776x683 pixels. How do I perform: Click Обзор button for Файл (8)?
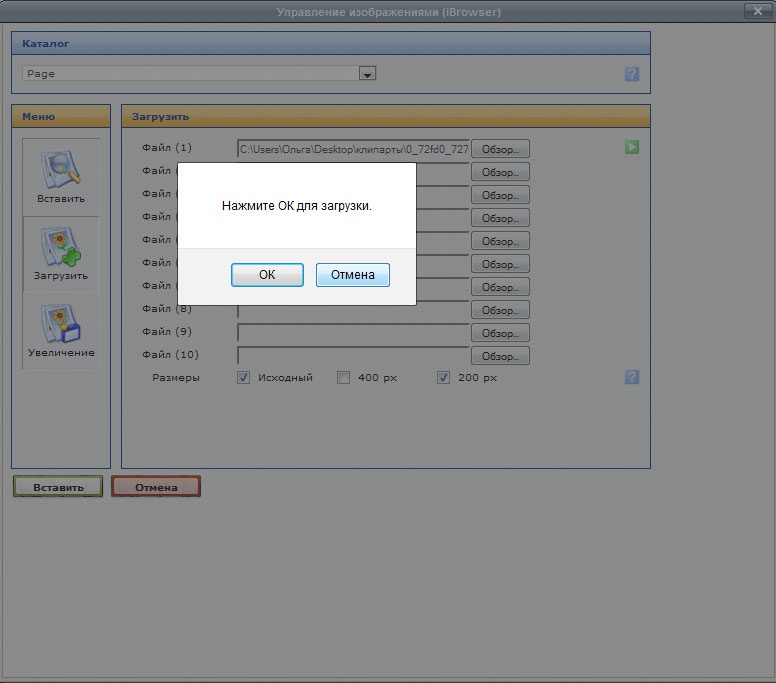[x=500, y=310]
